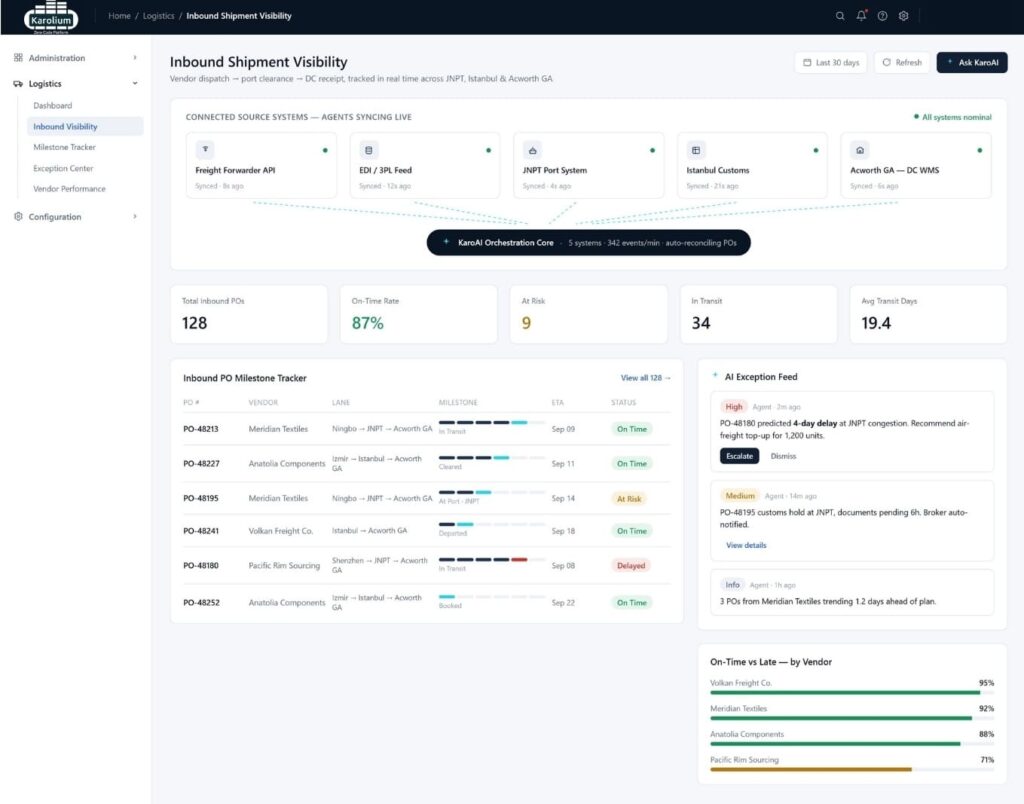Collapse the Logistics sidebar section
Viewport: 1024px width, 804px height.
[76, 84]
